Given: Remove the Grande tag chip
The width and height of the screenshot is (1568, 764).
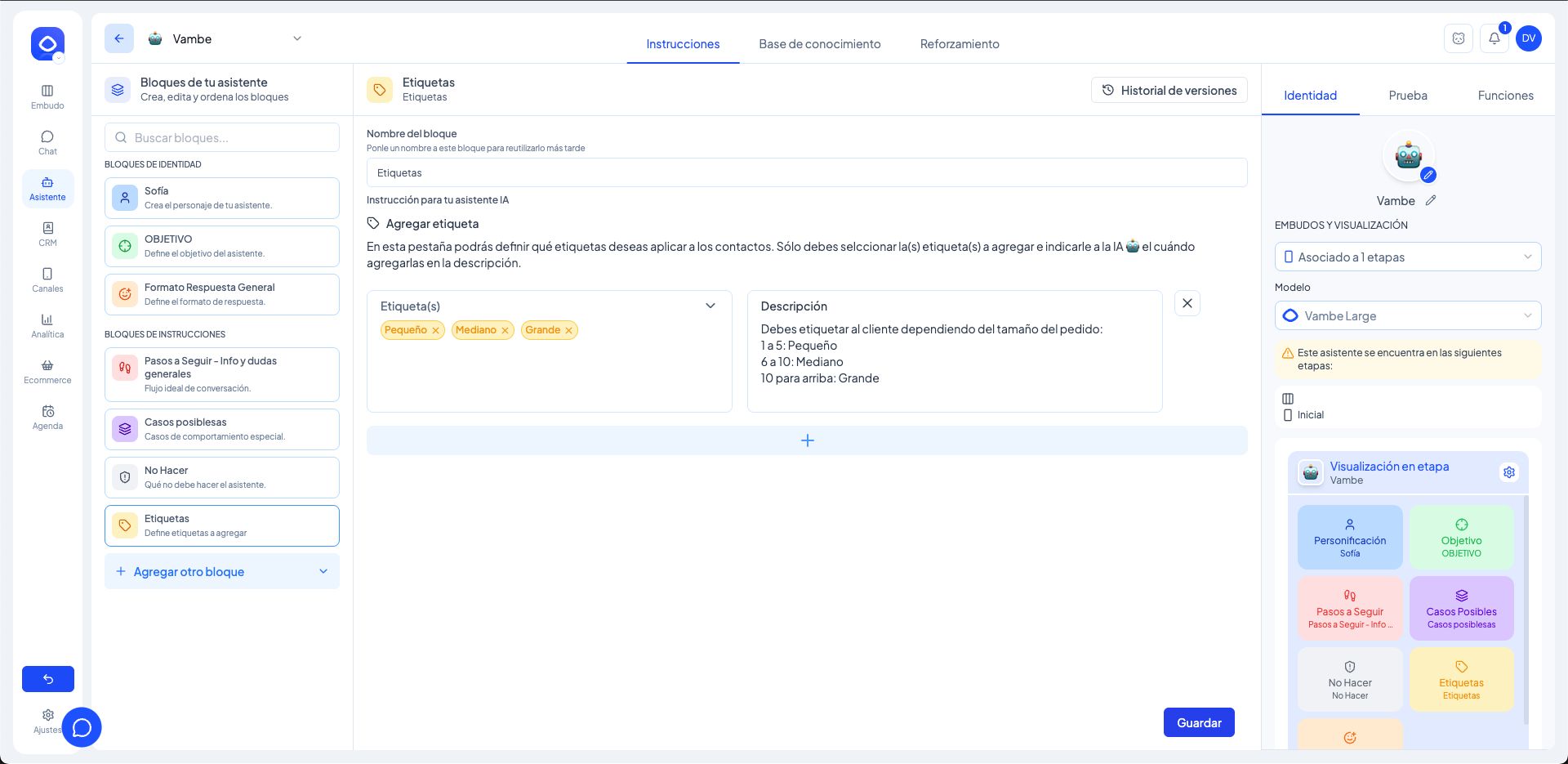Looking at the screenshot, I should tap(569, 330).
